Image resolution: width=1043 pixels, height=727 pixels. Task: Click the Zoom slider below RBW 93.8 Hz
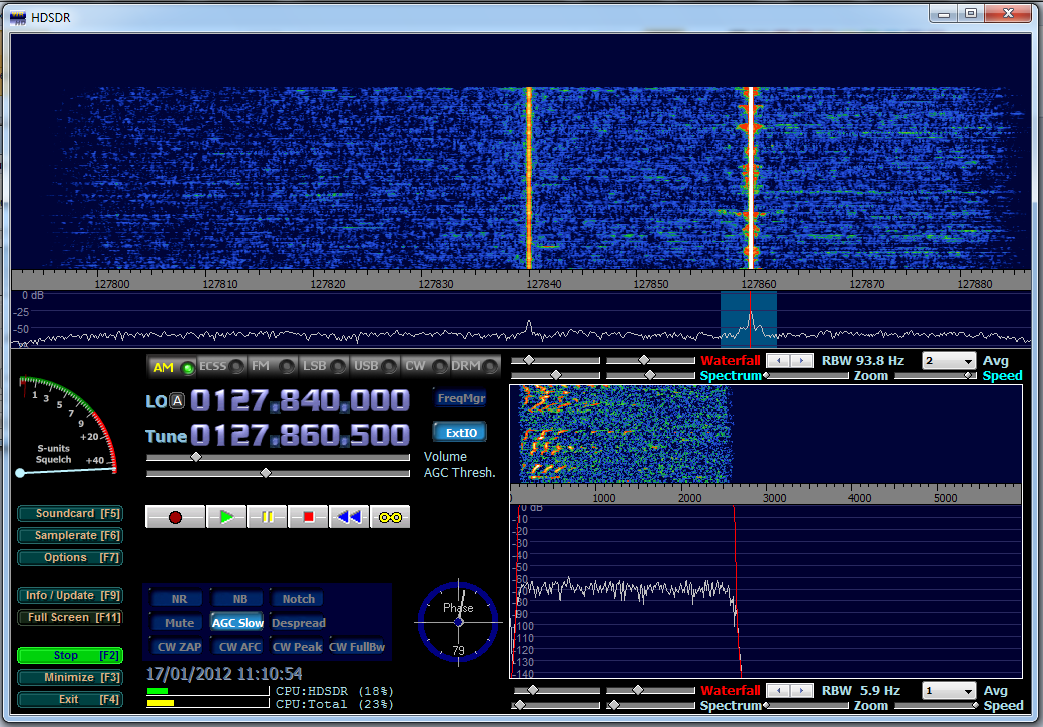click(806, 376)
